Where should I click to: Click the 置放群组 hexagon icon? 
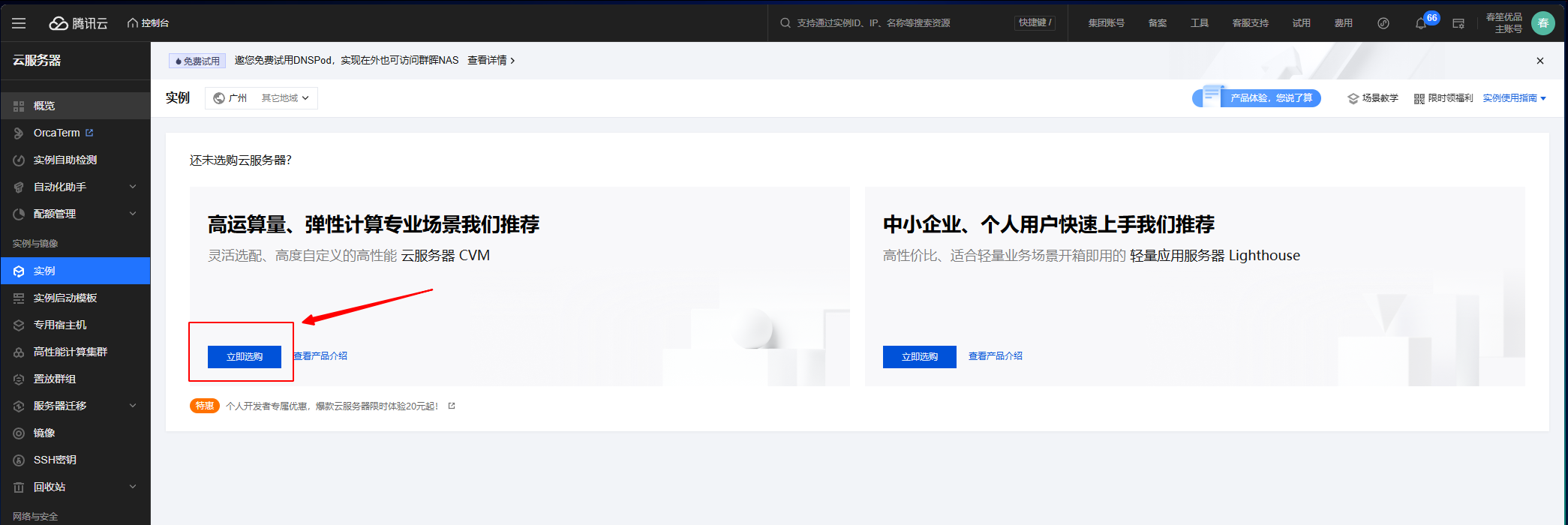[x=19, y=379]
